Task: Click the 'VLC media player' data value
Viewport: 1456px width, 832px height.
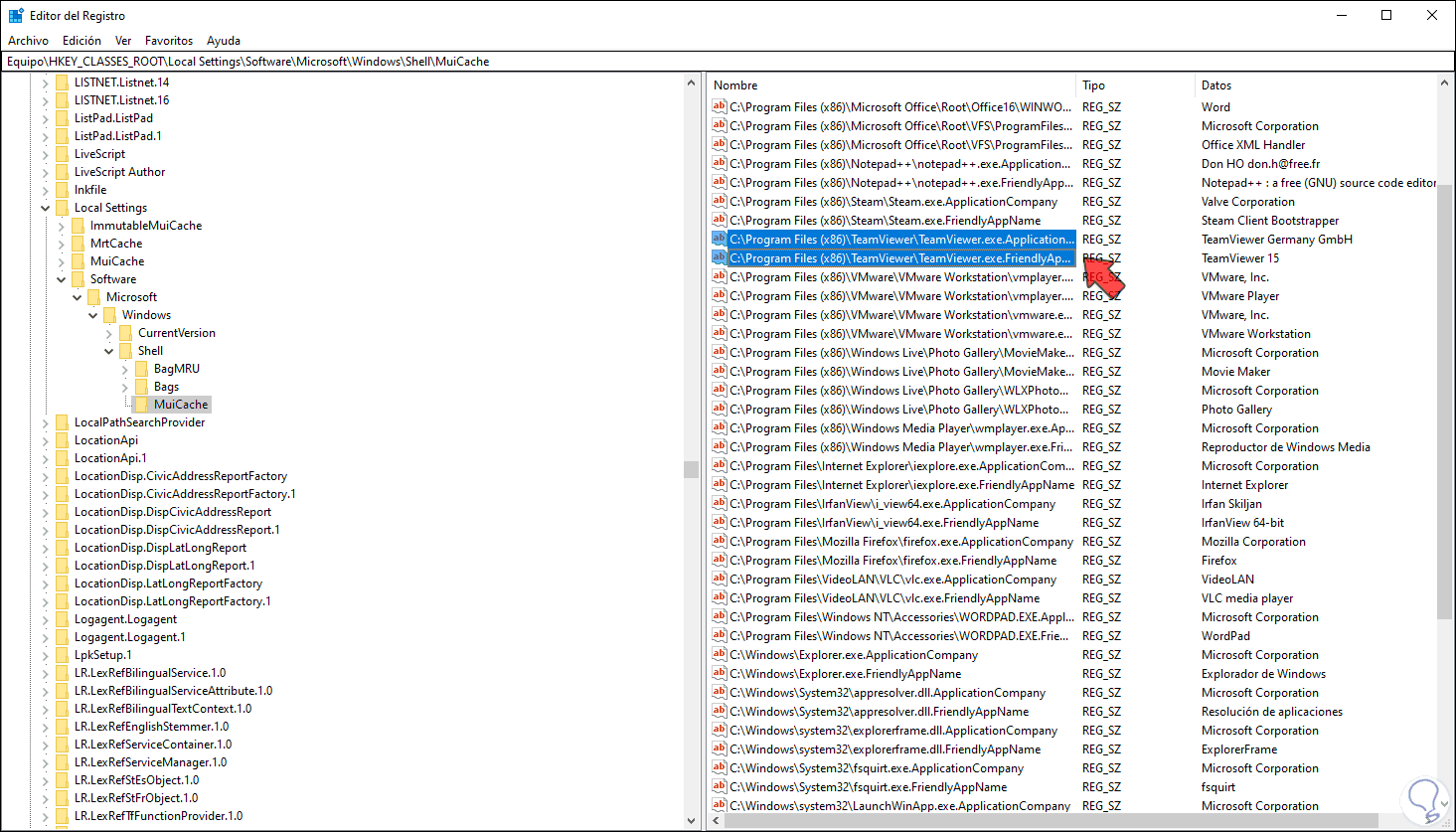Action: 1247,598
